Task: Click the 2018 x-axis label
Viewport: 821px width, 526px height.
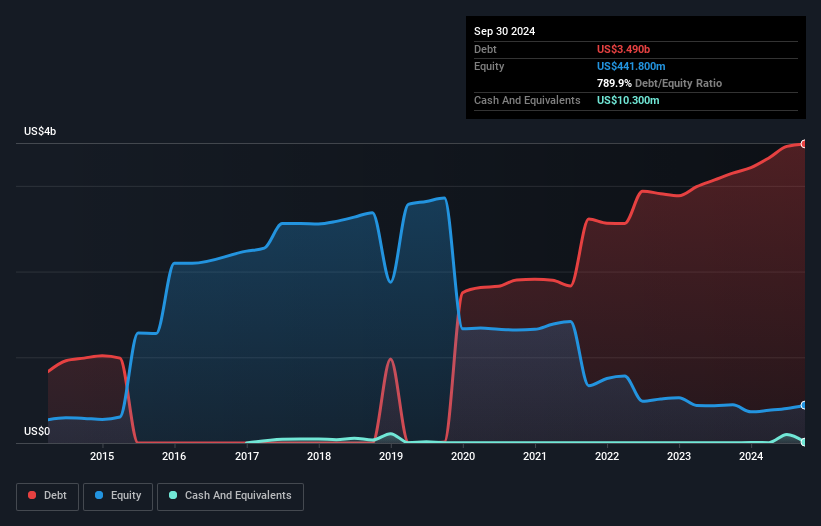Action: 319,456
